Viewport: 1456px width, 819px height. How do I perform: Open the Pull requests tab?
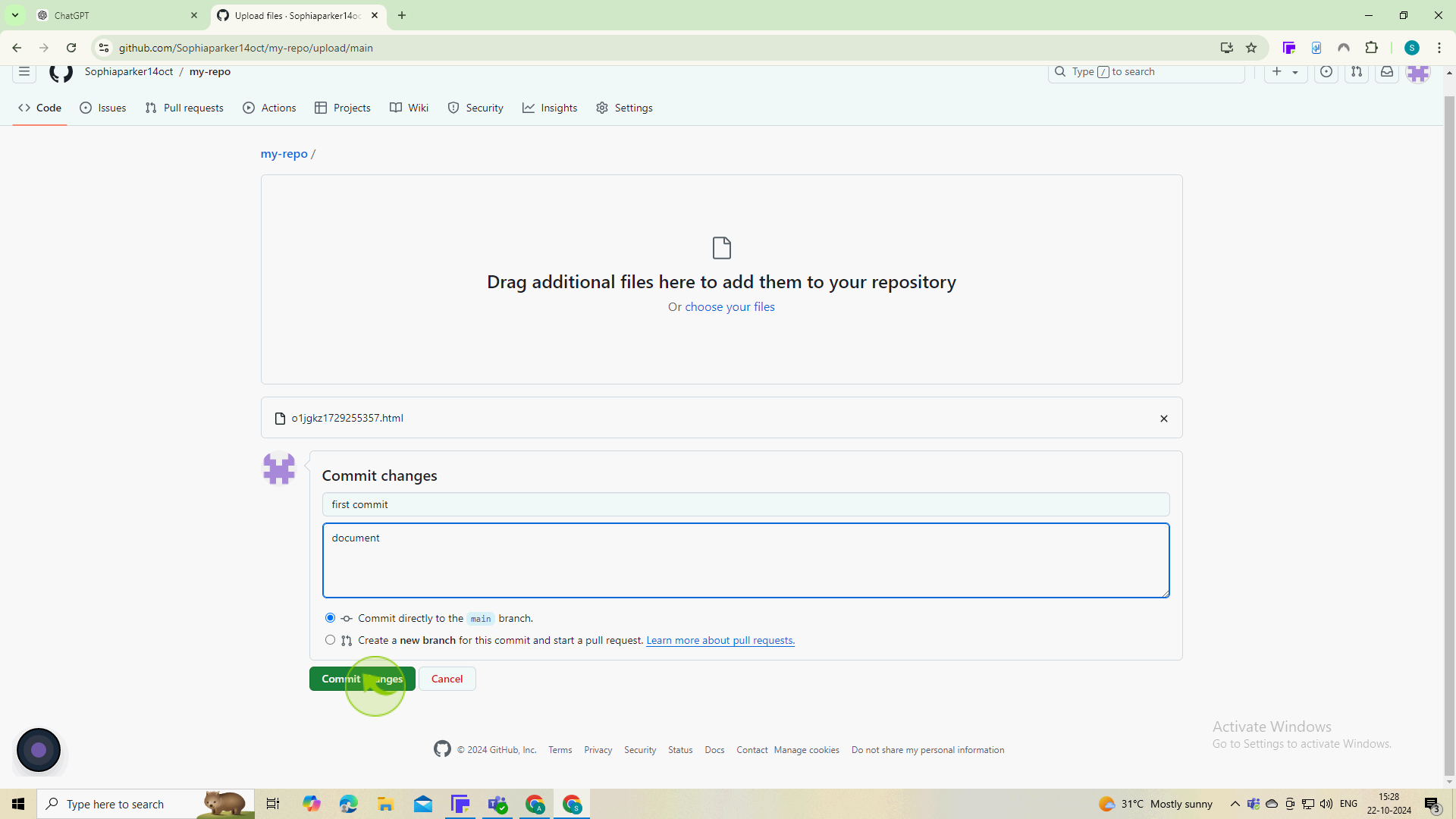(183, 108)
